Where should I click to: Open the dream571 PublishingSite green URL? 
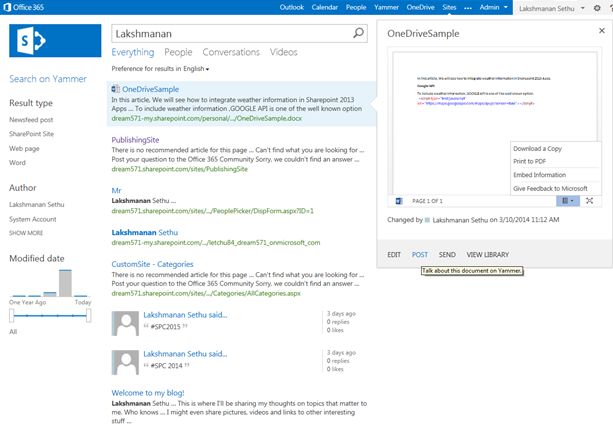point(179,169)
